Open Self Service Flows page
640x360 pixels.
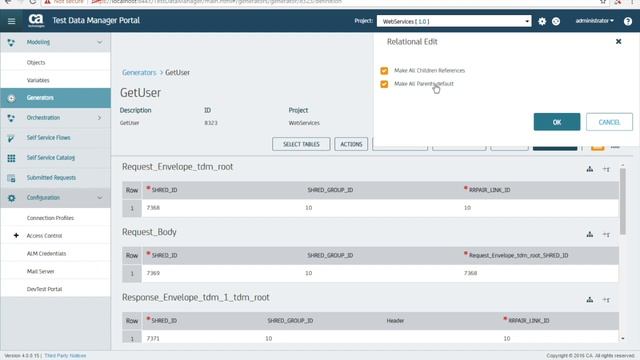point(49,138)
